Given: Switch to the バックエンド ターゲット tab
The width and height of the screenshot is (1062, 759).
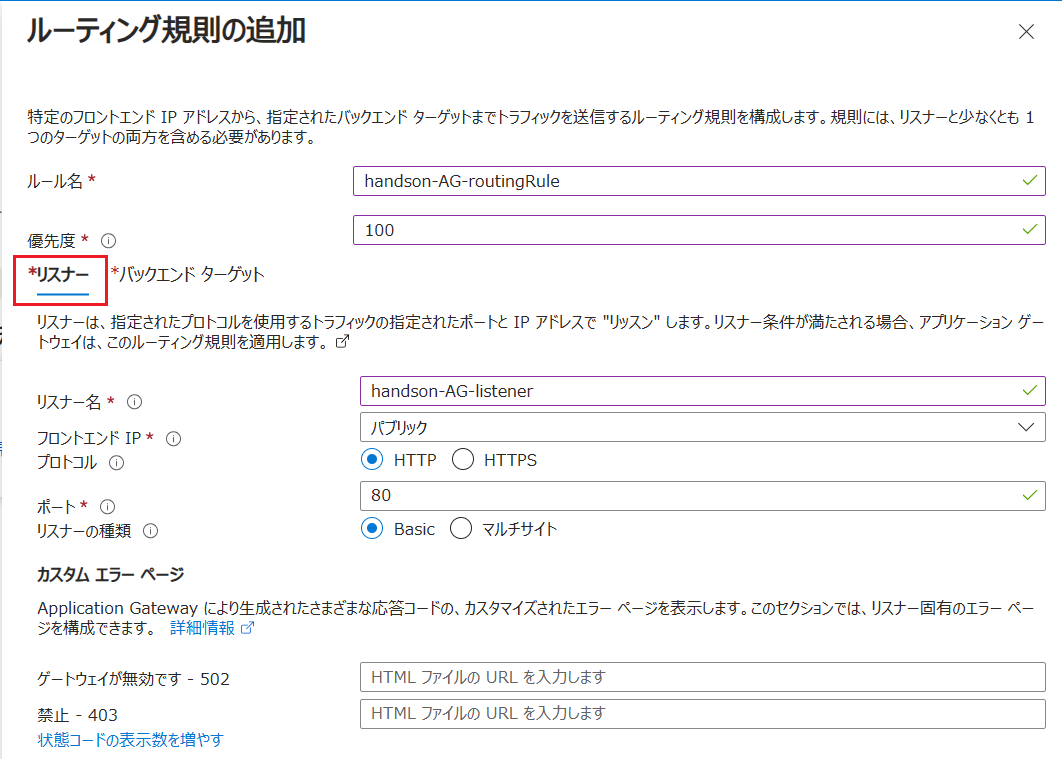Looking at the screenshot, I should pos(188,274).
